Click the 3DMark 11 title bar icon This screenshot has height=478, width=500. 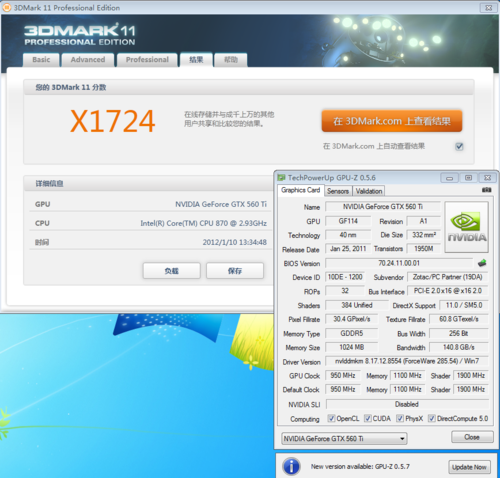click(x=7, y=7)
